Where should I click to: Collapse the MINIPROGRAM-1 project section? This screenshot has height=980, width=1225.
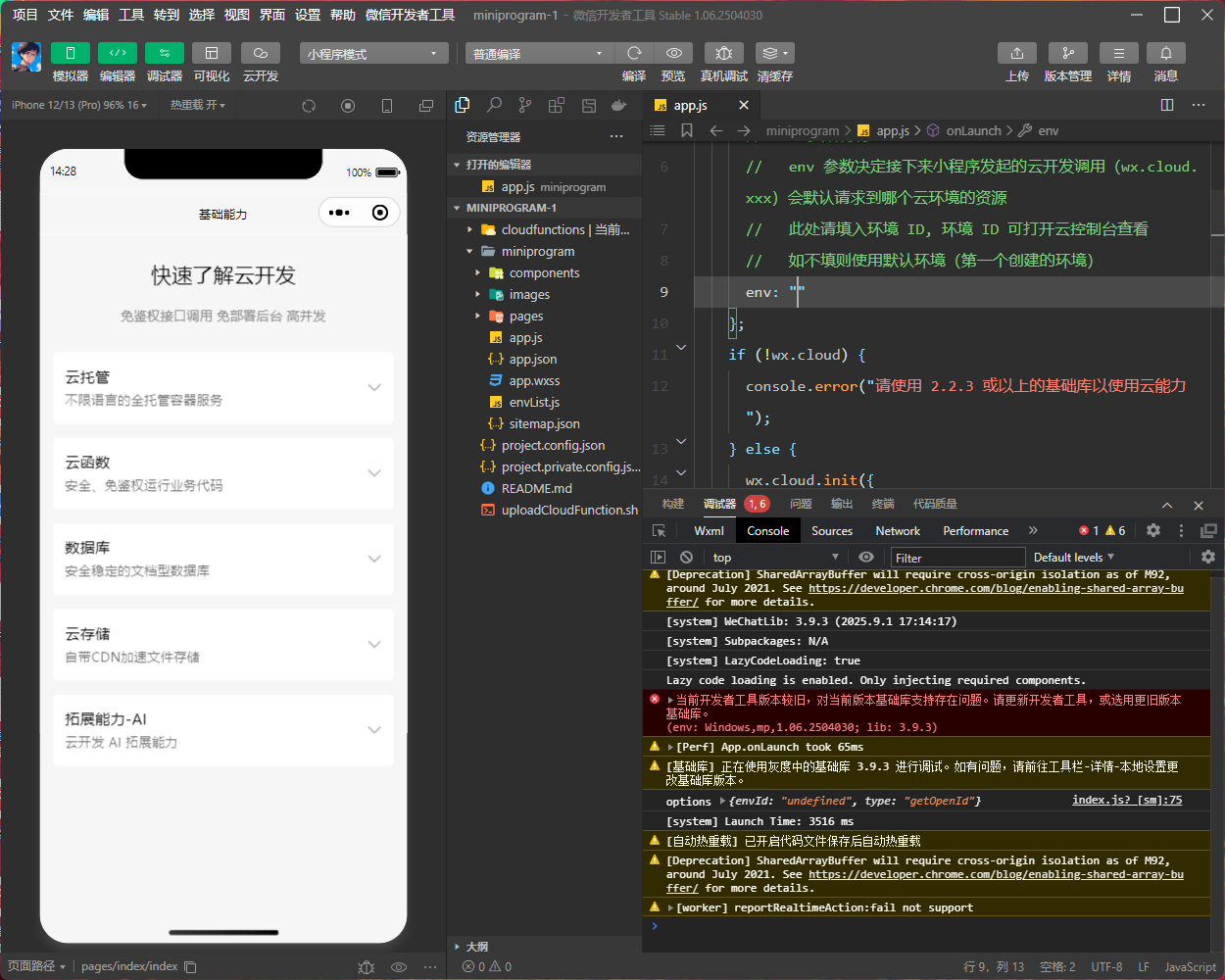point(544,208)
